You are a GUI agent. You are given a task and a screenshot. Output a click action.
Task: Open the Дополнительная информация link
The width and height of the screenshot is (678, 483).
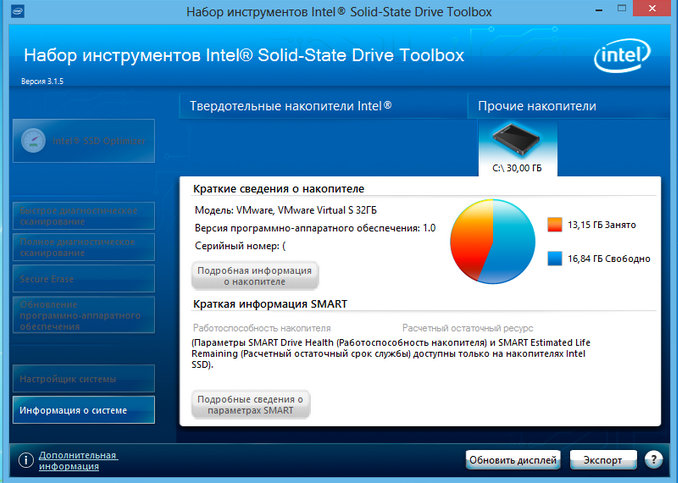(78, 461)
